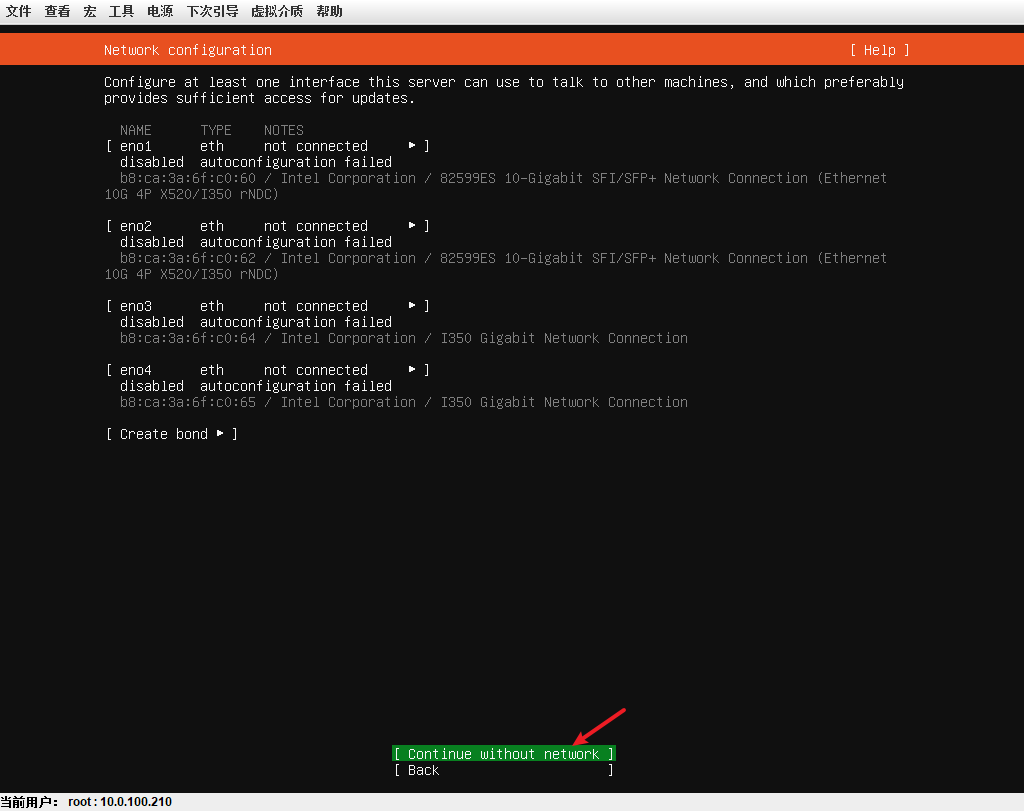1024x811 pixels.
Task: Expand the eno3 interface arrow
Action: coord(412,305)
